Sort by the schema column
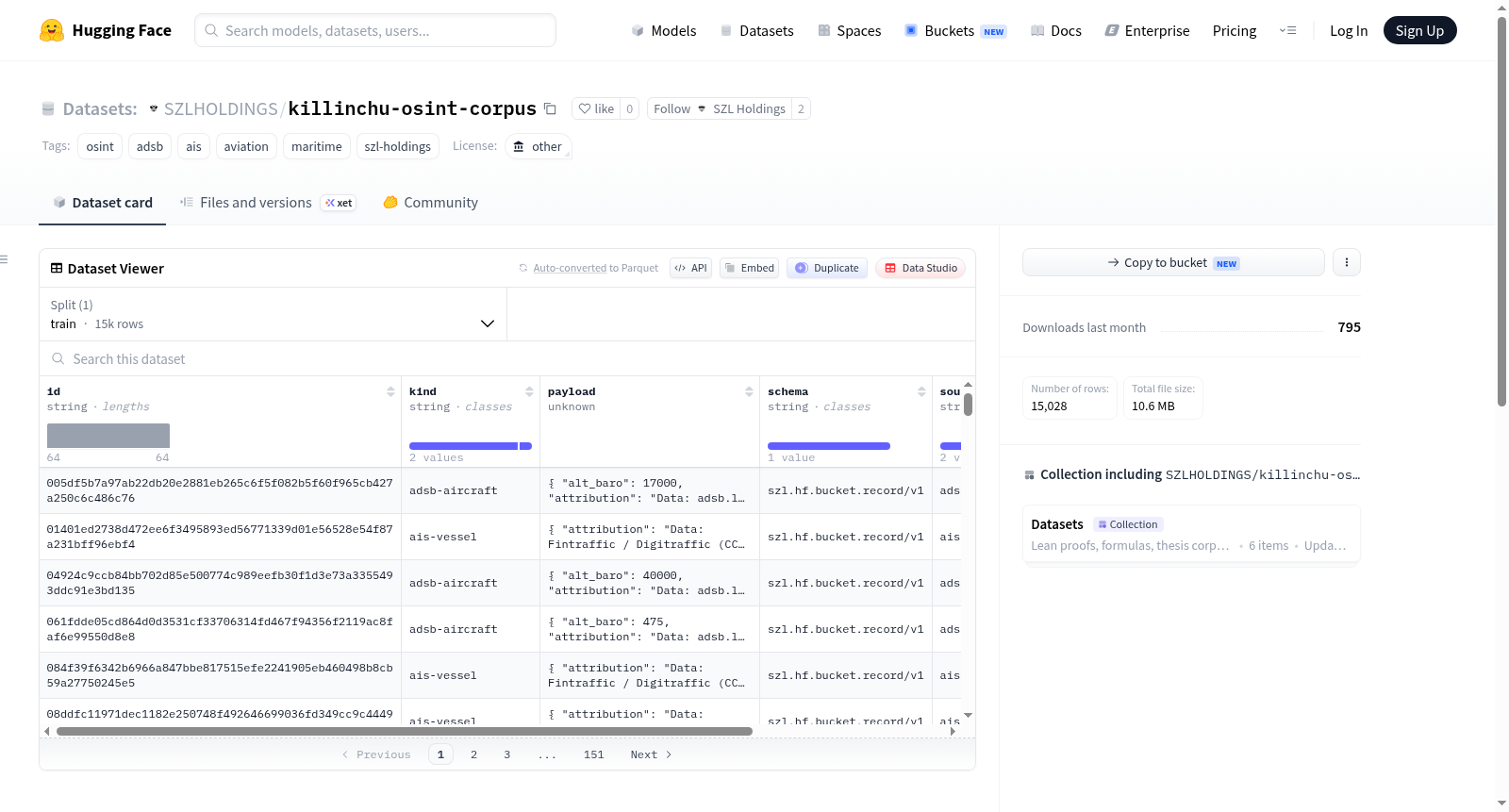The width and height of the screenshot is (1509, 812). (921, 391)
